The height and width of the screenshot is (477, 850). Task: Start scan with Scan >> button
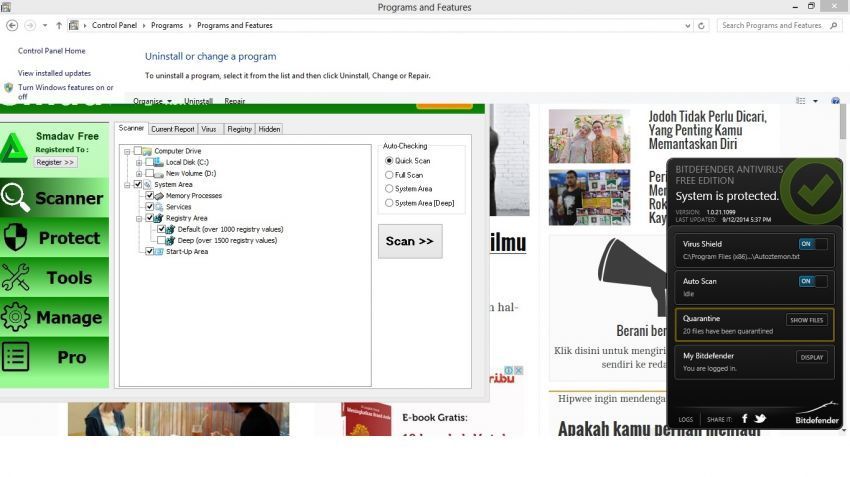[410, 241]
